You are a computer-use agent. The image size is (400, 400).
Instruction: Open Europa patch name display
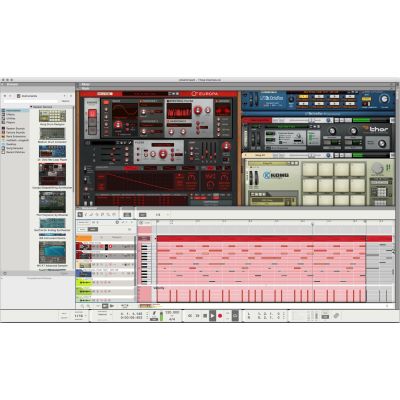coord(144,94)
